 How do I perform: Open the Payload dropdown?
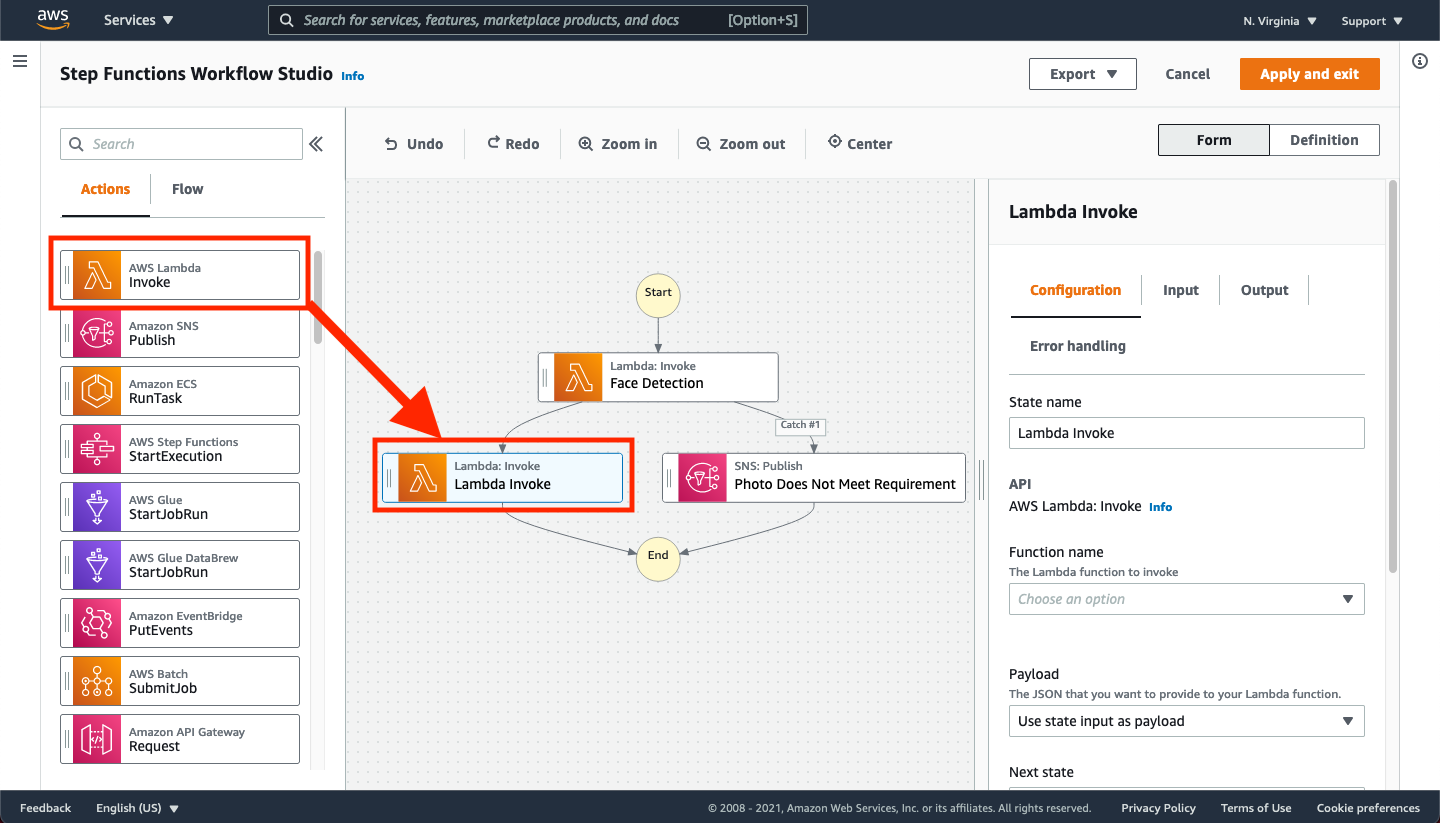1187,721
